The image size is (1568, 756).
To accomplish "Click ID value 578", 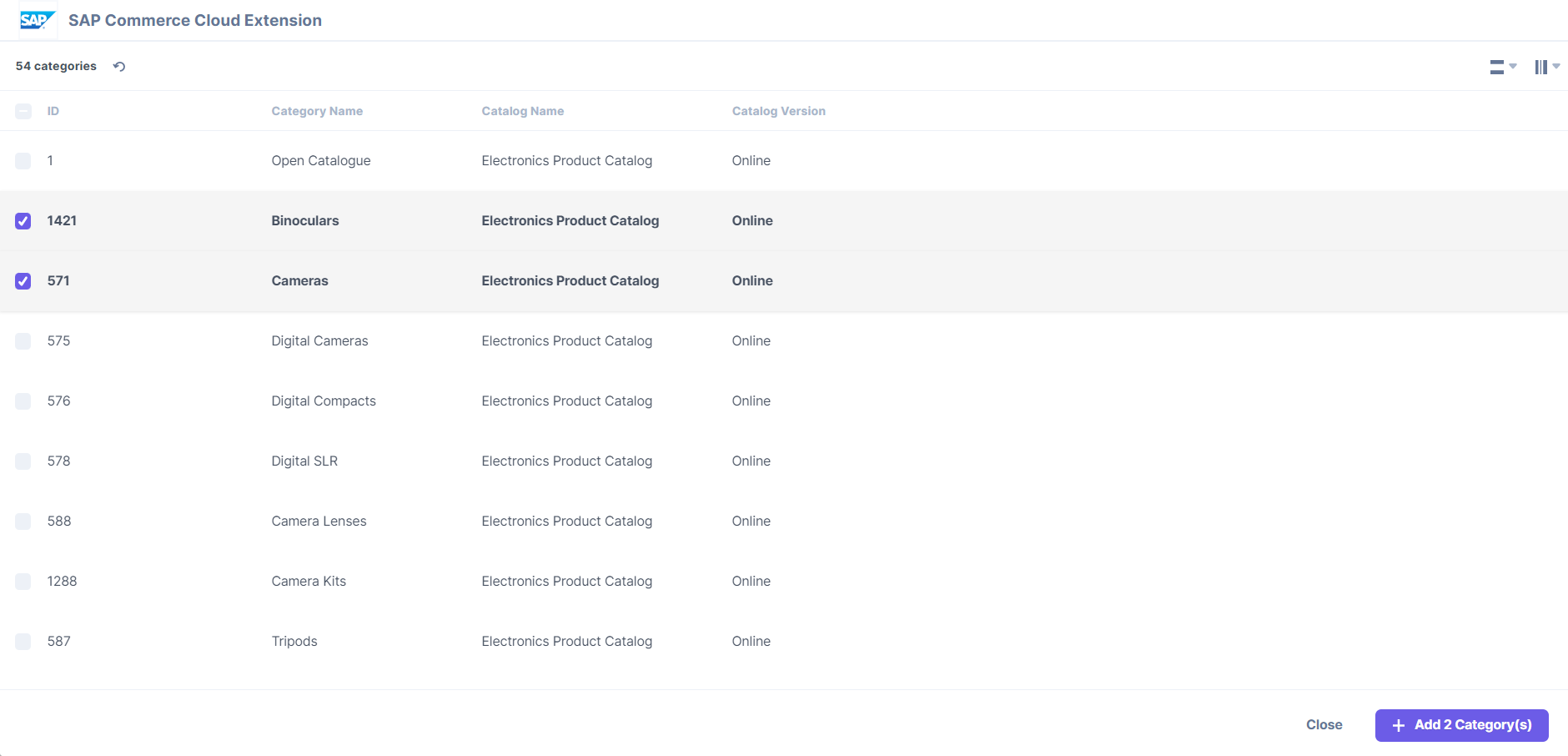I will click(58, 461).
